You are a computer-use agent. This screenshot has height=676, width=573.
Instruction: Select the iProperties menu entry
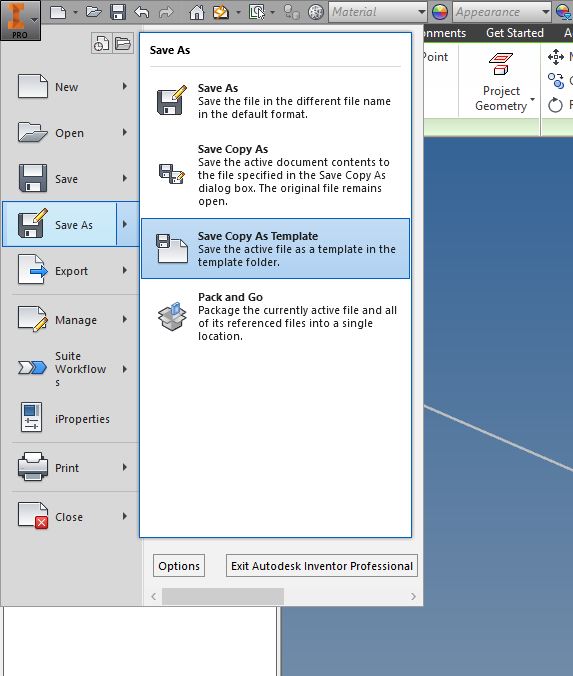click(x=71, y=418)
